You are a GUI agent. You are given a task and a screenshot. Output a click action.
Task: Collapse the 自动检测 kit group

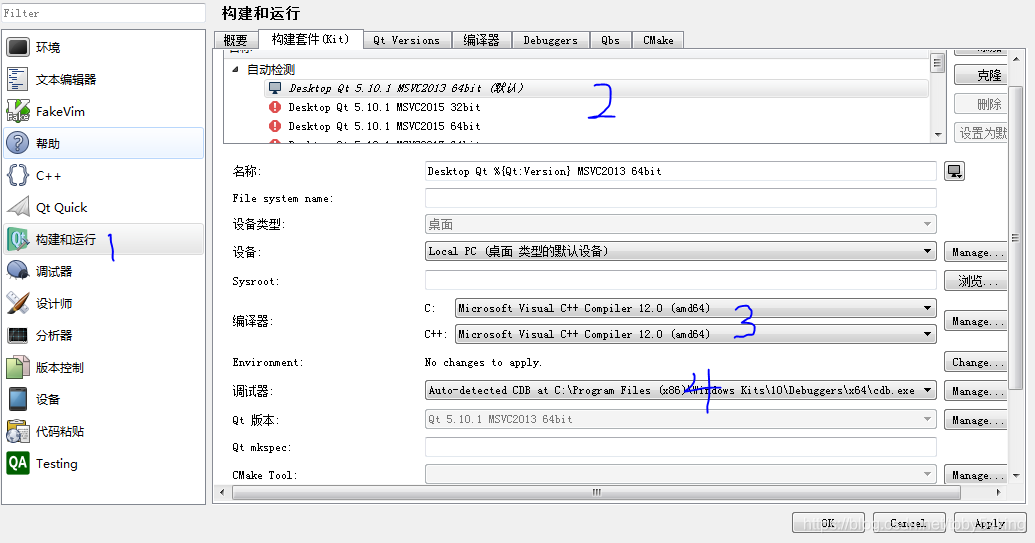pos(236,69)
